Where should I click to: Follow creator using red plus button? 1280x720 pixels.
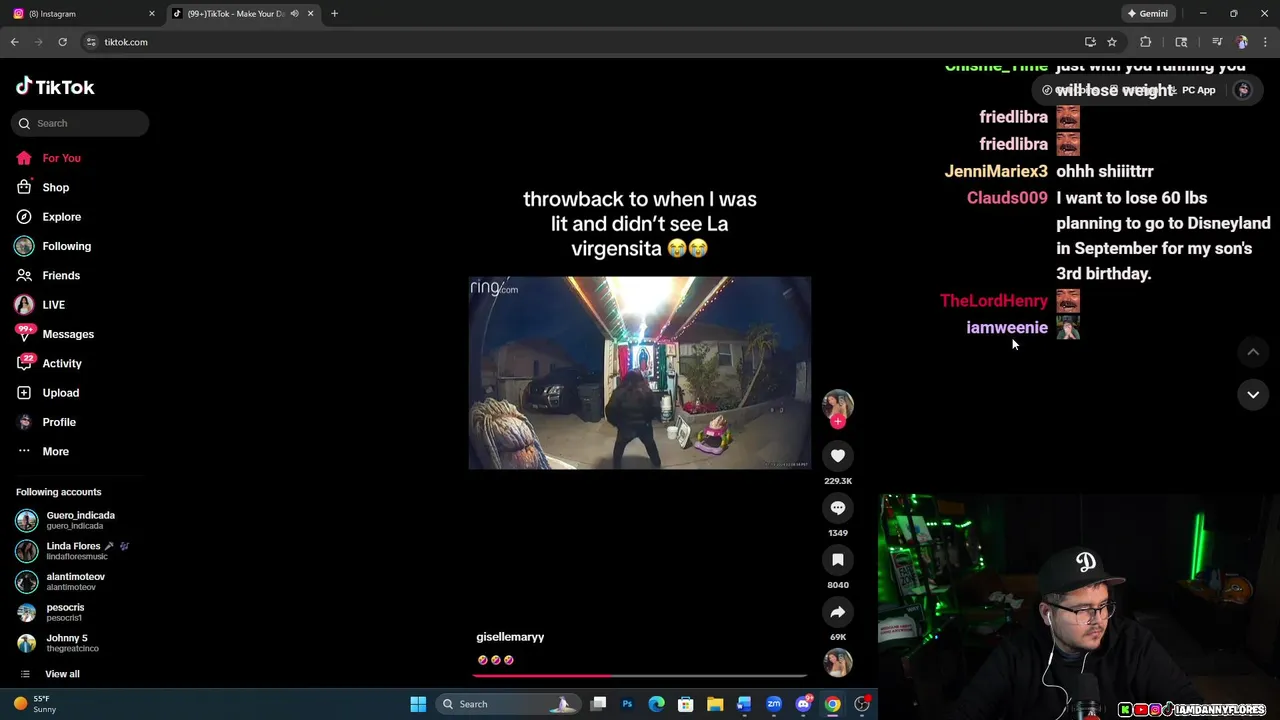tap(838, 422)
